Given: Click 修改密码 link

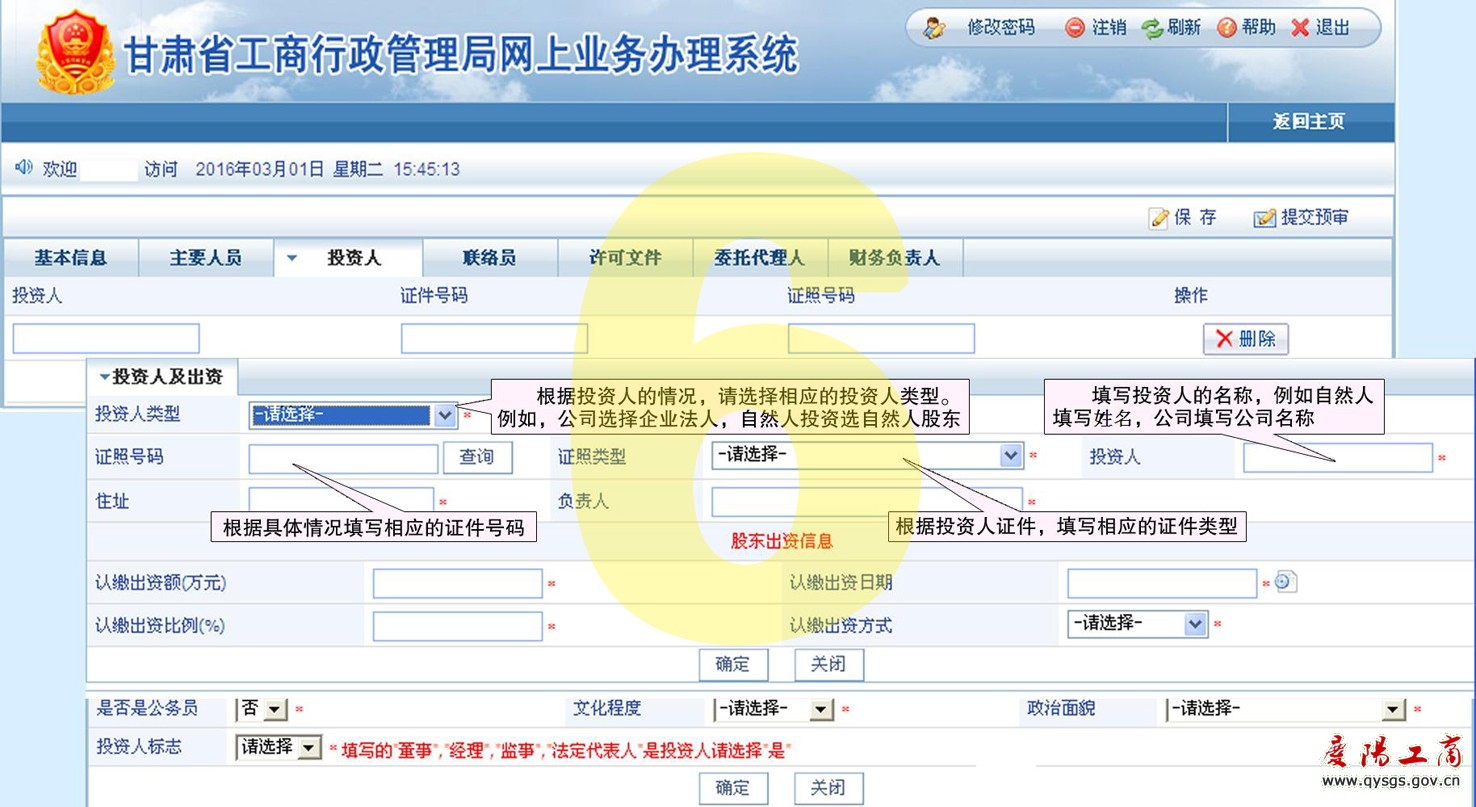Looking at the screenshot, I should click(1000, 28).
